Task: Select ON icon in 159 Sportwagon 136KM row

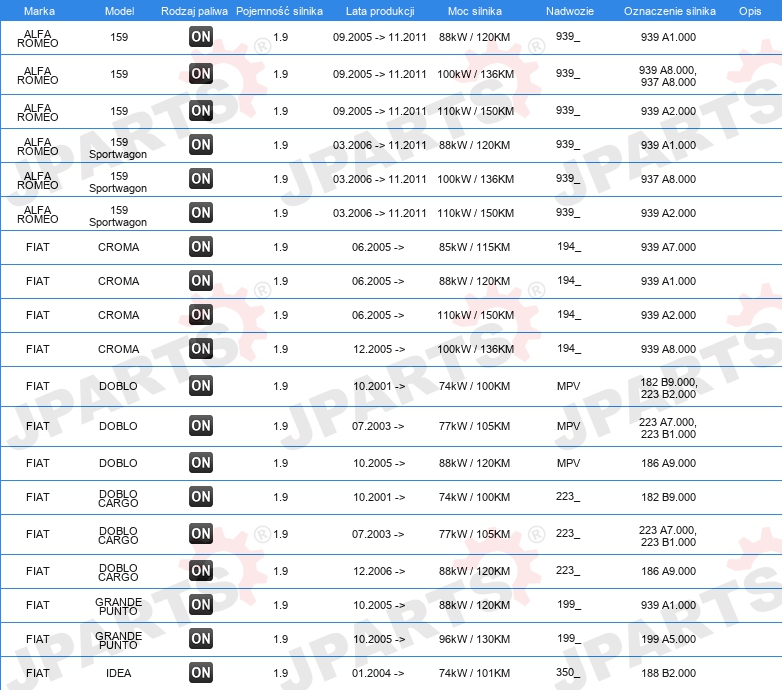Action: (x=201, y=178)
